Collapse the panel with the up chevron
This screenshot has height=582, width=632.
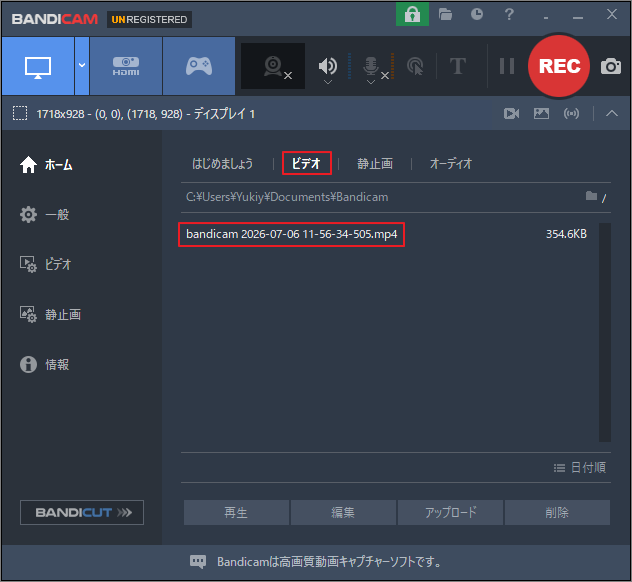coord(611,114)
